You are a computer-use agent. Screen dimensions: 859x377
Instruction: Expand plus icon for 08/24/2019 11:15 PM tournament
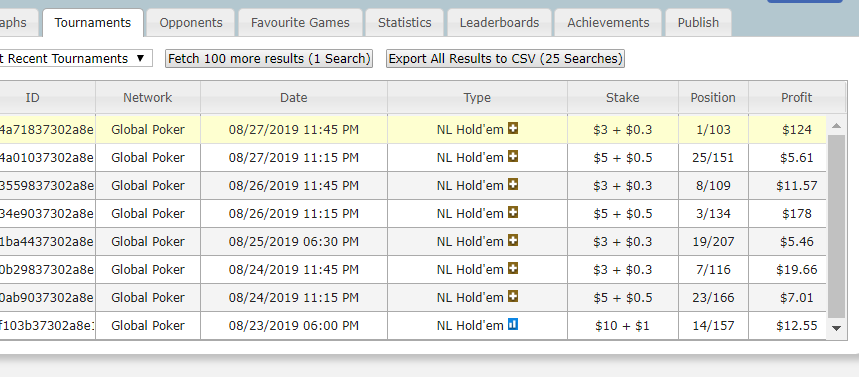[x=513, y=296]
